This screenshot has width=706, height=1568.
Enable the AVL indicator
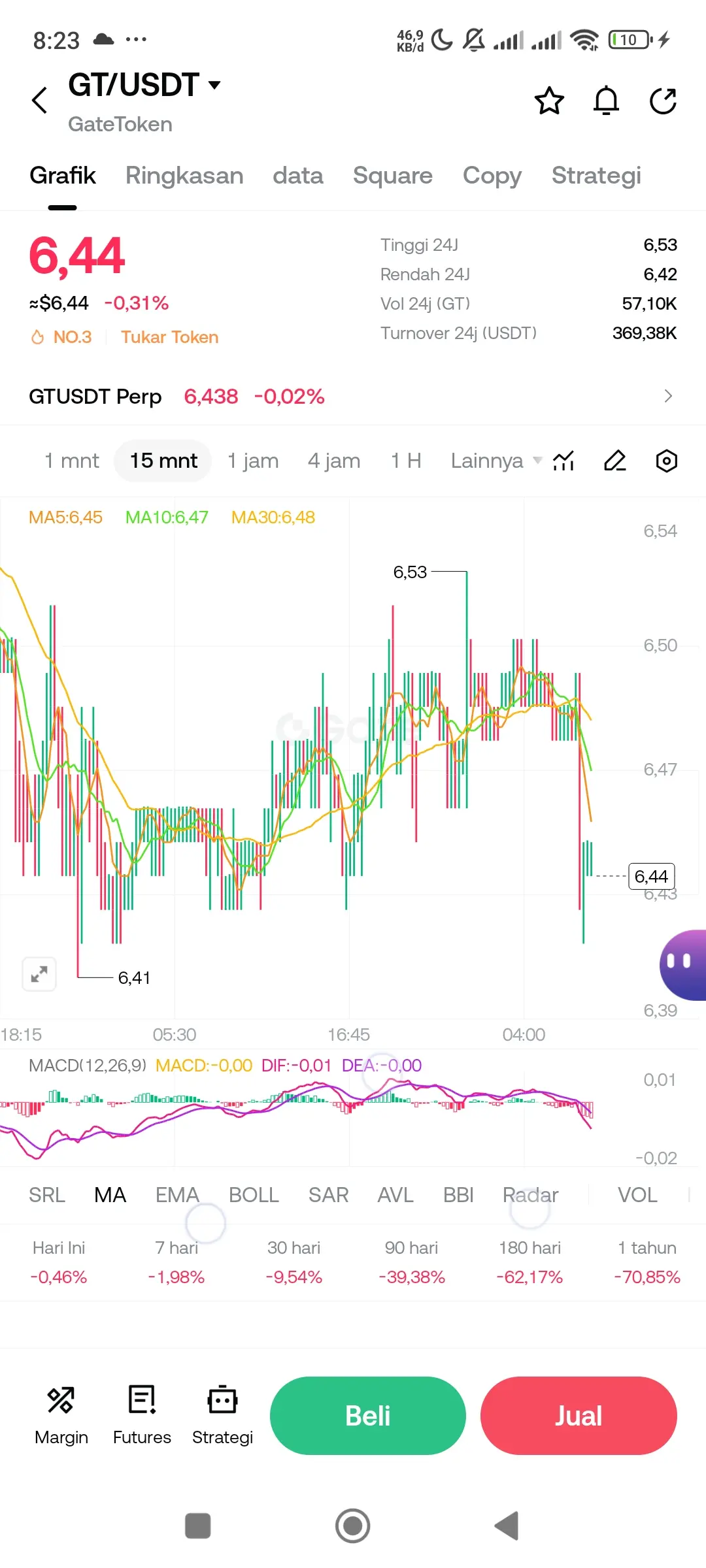click(x=395, y=1195)
